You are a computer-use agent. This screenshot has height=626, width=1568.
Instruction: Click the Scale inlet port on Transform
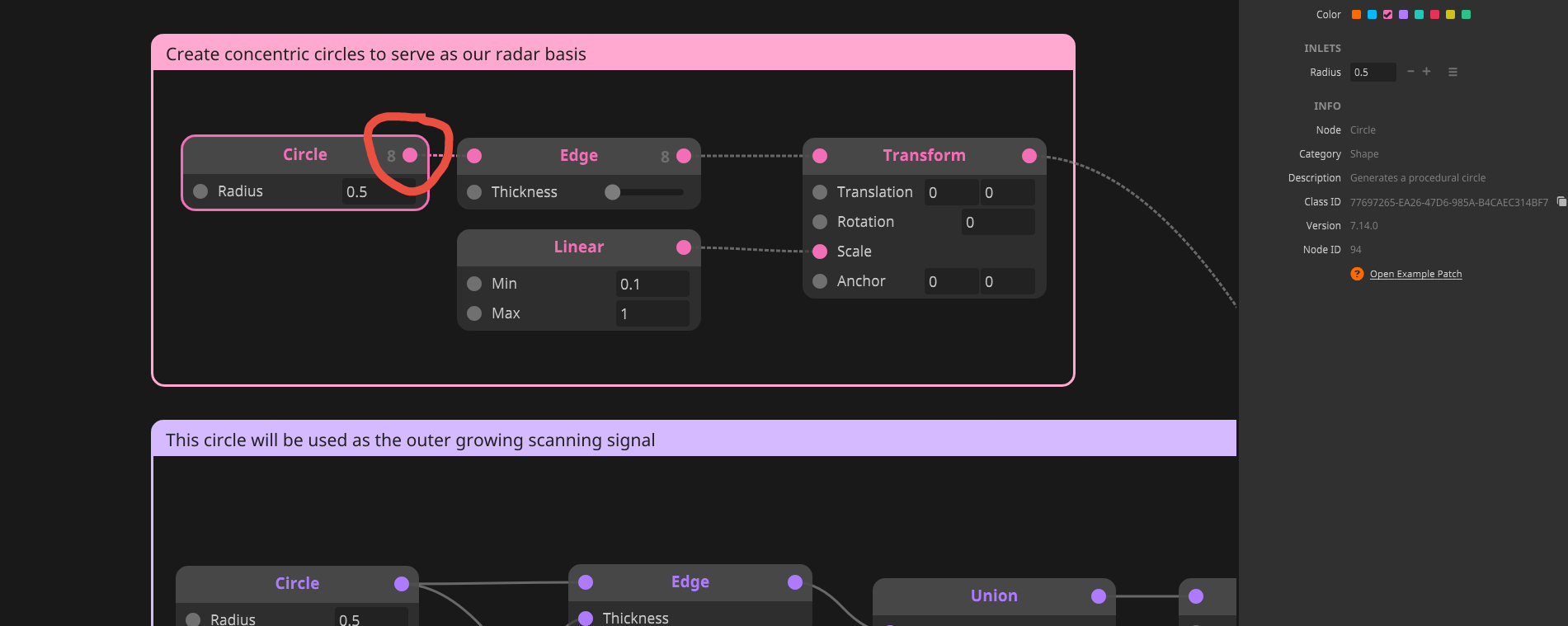point(820,252)
